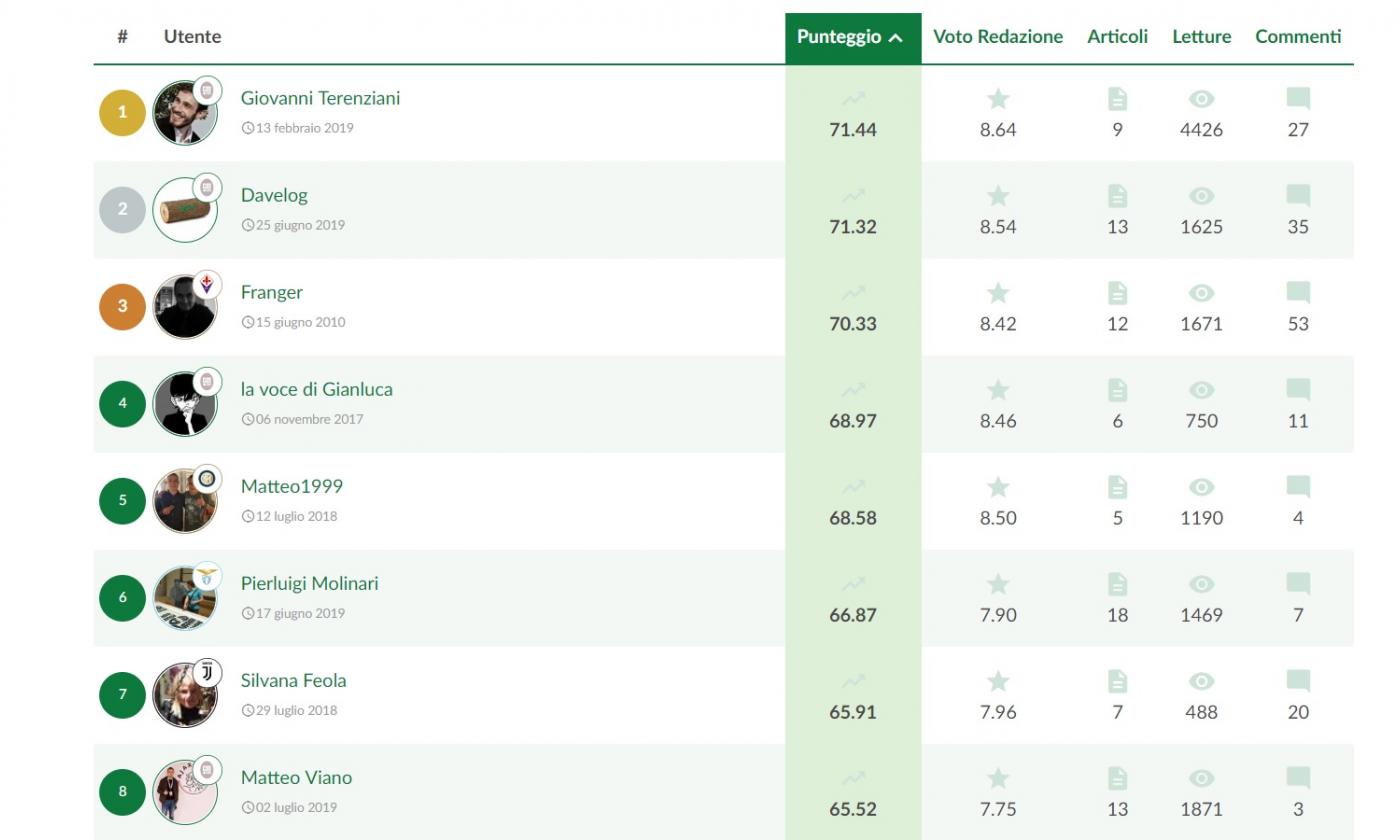
Task: Click gold rank 1 badge
Action: click(x=123, y=112)
